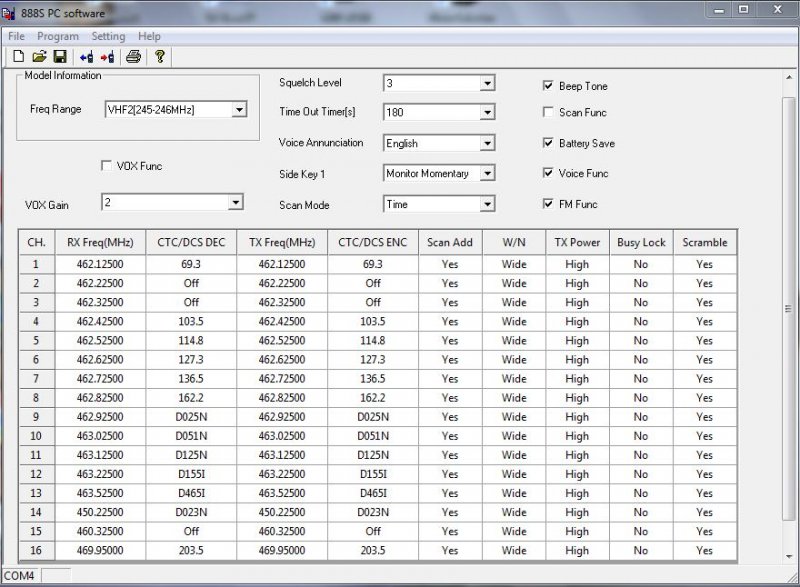Click the Scan Add column header

450,243
